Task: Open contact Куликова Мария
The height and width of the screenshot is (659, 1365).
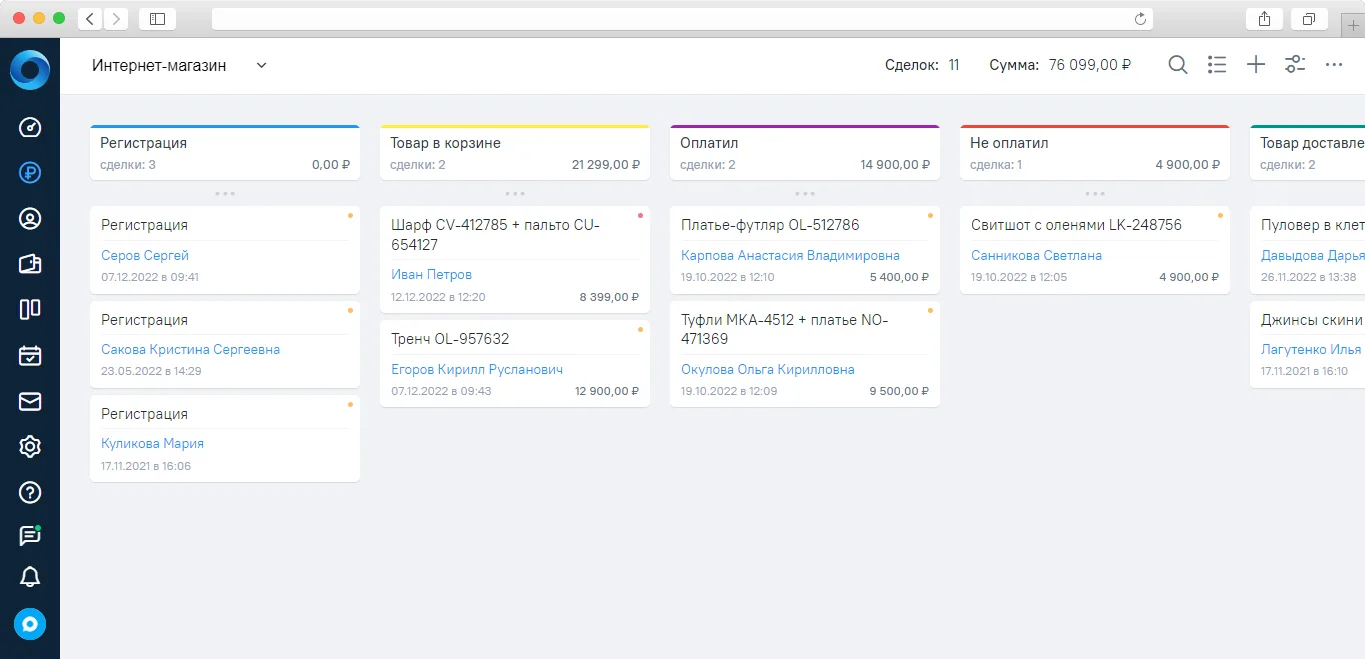Action: (152, 443)
